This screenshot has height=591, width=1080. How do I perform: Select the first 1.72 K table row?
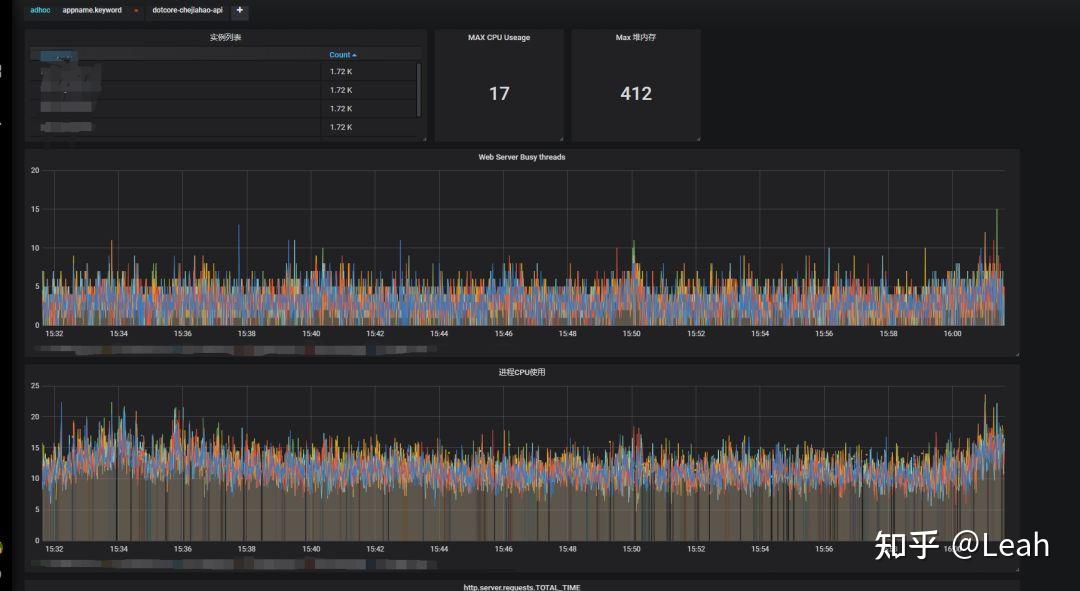pos(225,72)
